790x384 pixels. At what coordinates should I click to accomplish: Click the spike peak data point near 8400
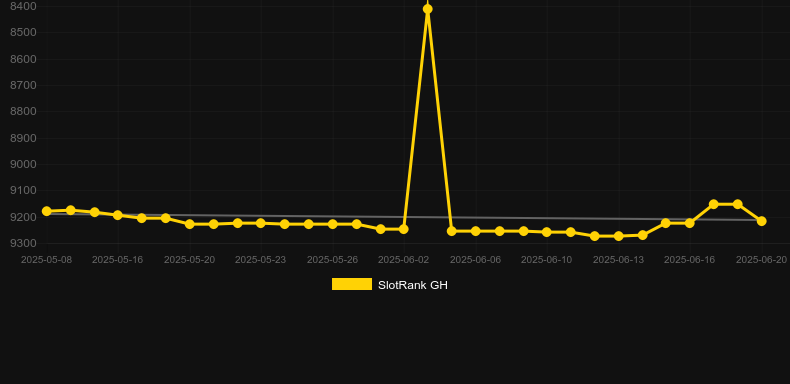pyautogui.click(x=428, y=9)
